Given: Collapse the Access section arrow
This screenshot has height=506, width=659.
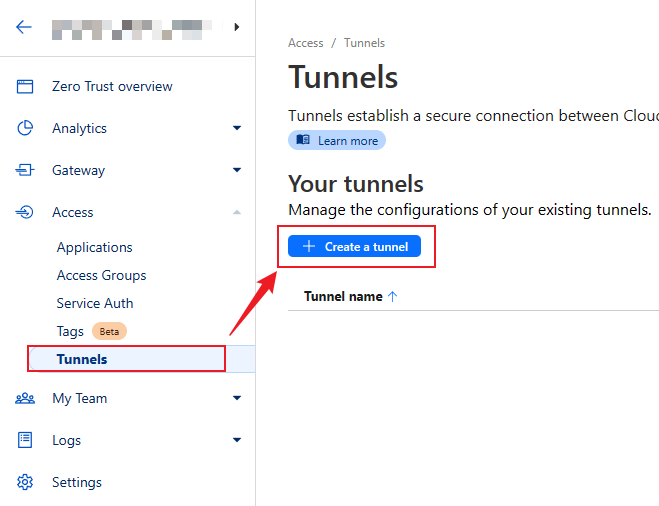Looking at the screenshot, I should [237, 213].
